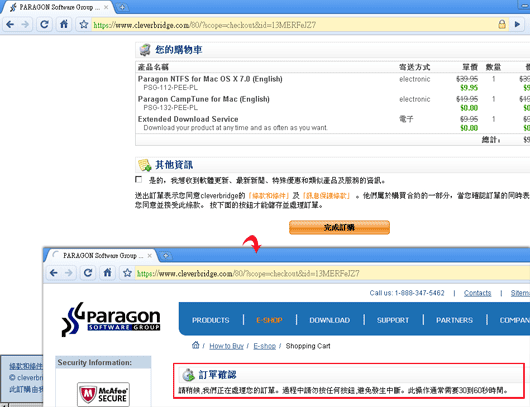This screenshot has height=407, width=530.
Task: Click Back arrow in upper browser window
Action: pos(10,24)
